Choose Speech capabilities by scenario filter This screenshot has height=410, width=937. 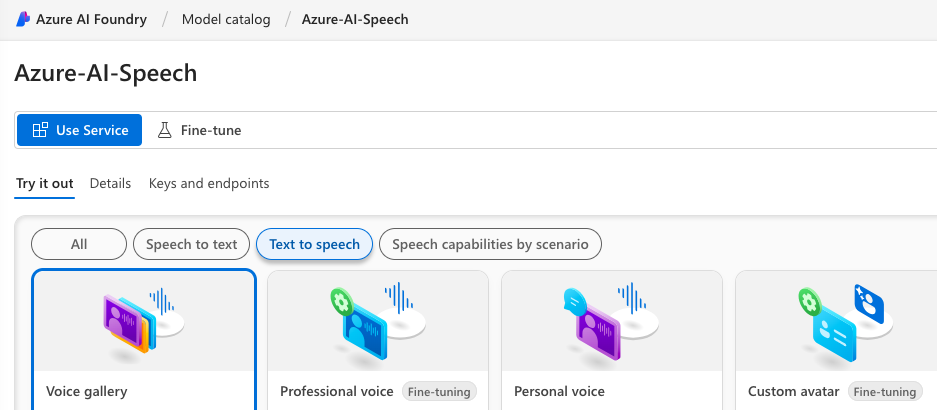(490, 244)
